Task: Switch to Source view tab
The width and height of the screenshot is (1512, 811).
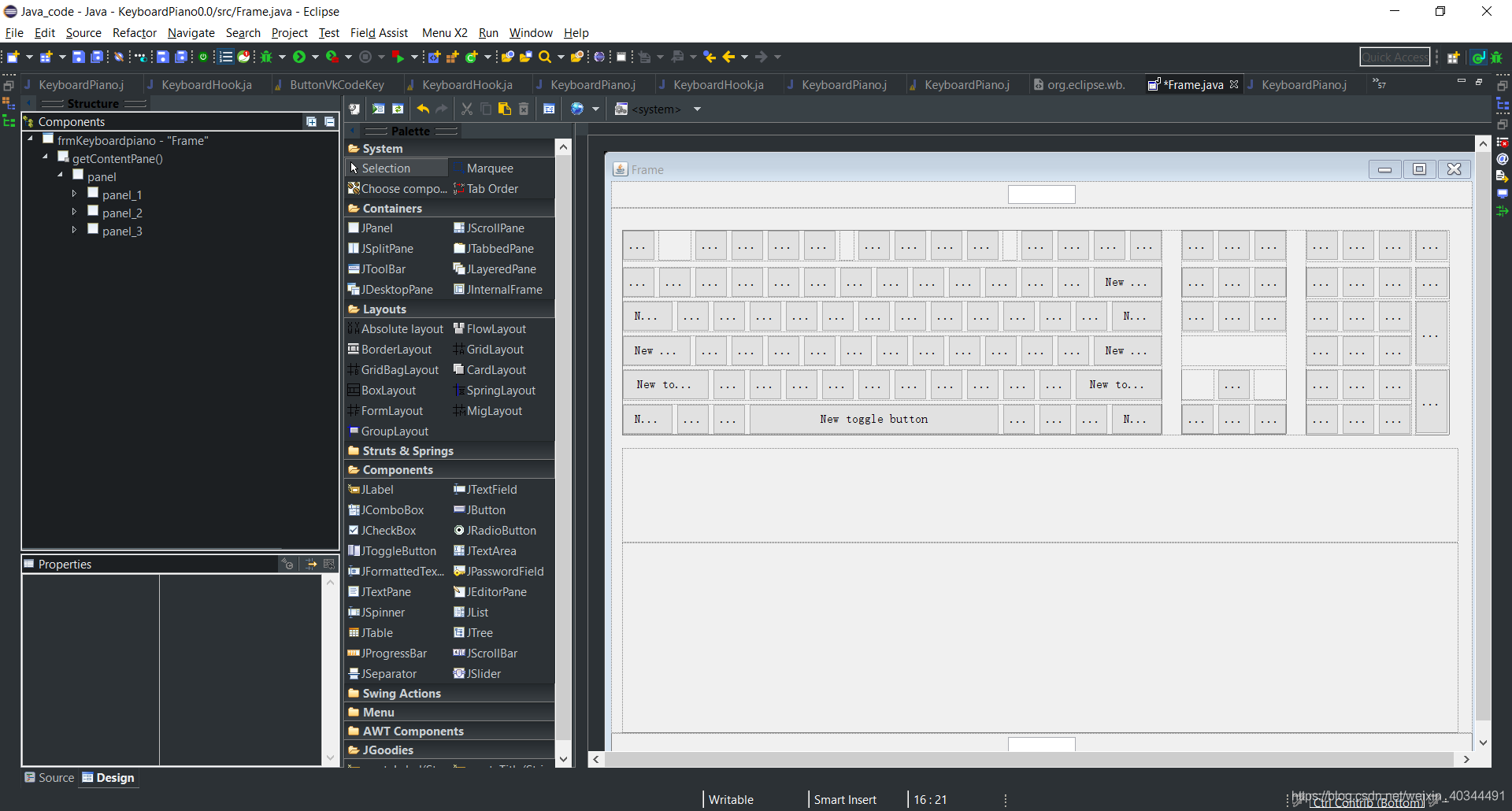Action: tap(50, 778)
